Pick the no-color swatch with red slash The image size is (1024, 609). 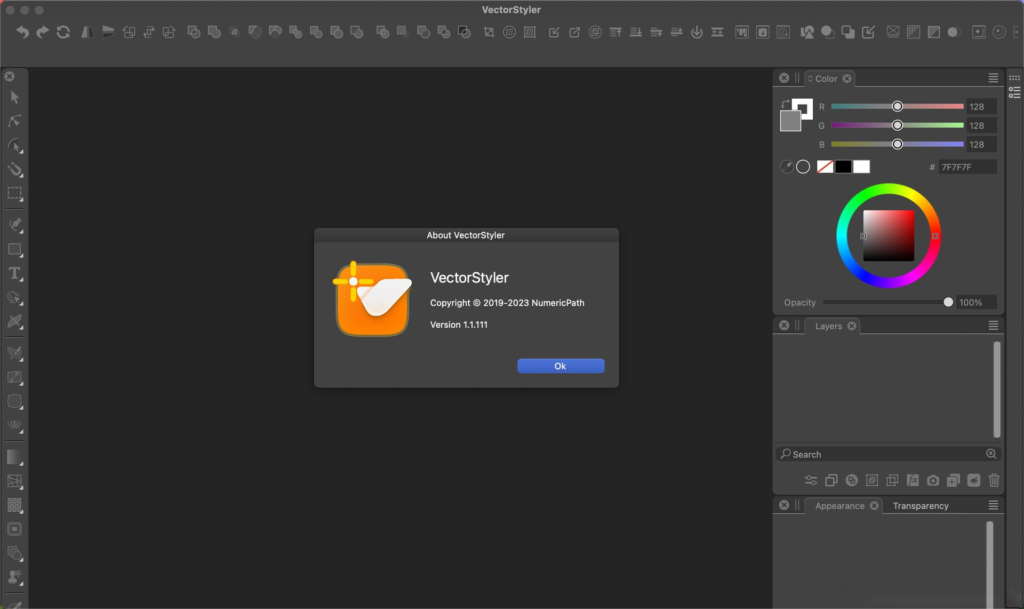click(x=825, y=167)
